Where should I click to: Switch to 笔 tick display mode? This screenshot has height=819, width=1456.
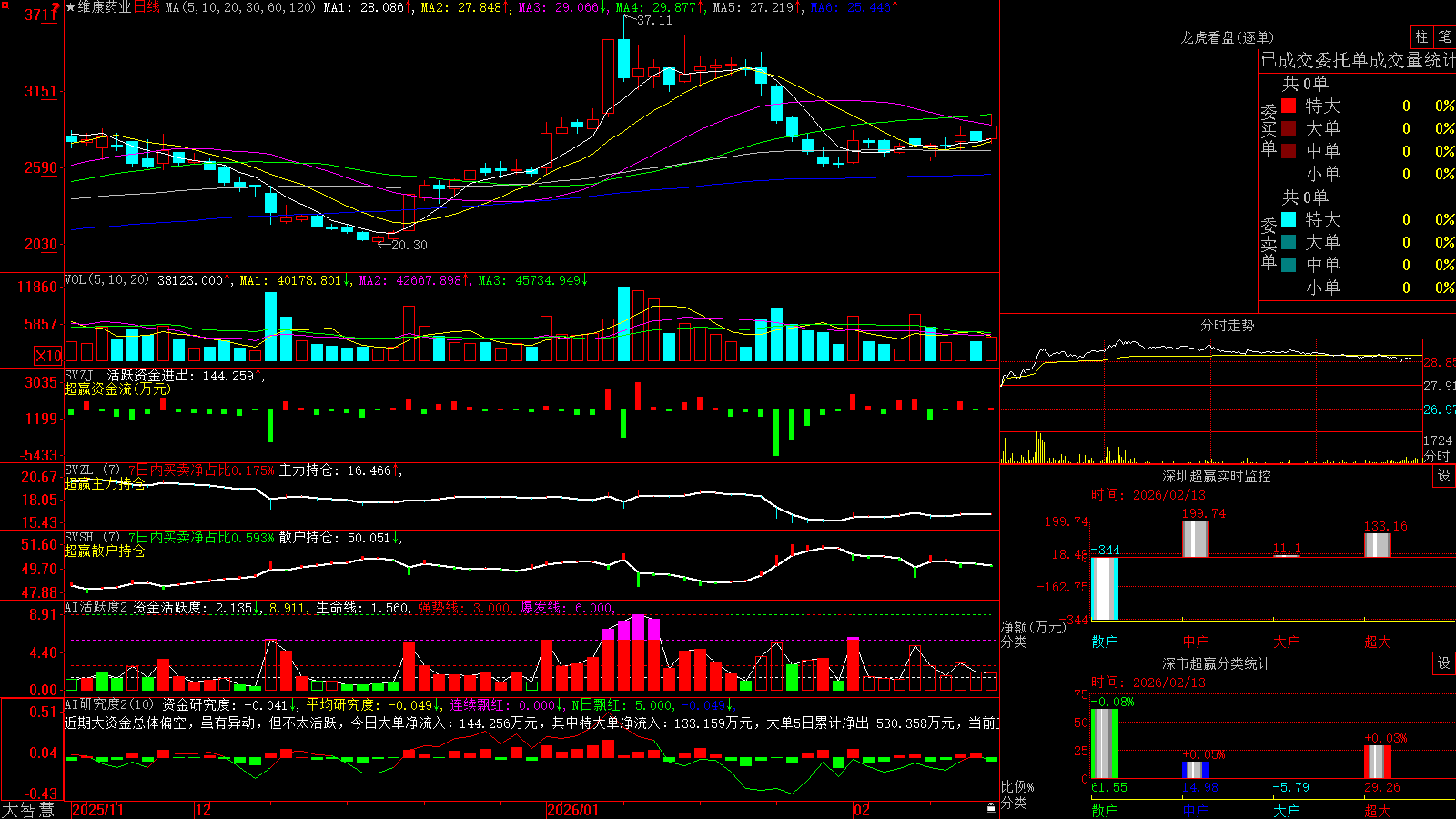click(1444, 36)
